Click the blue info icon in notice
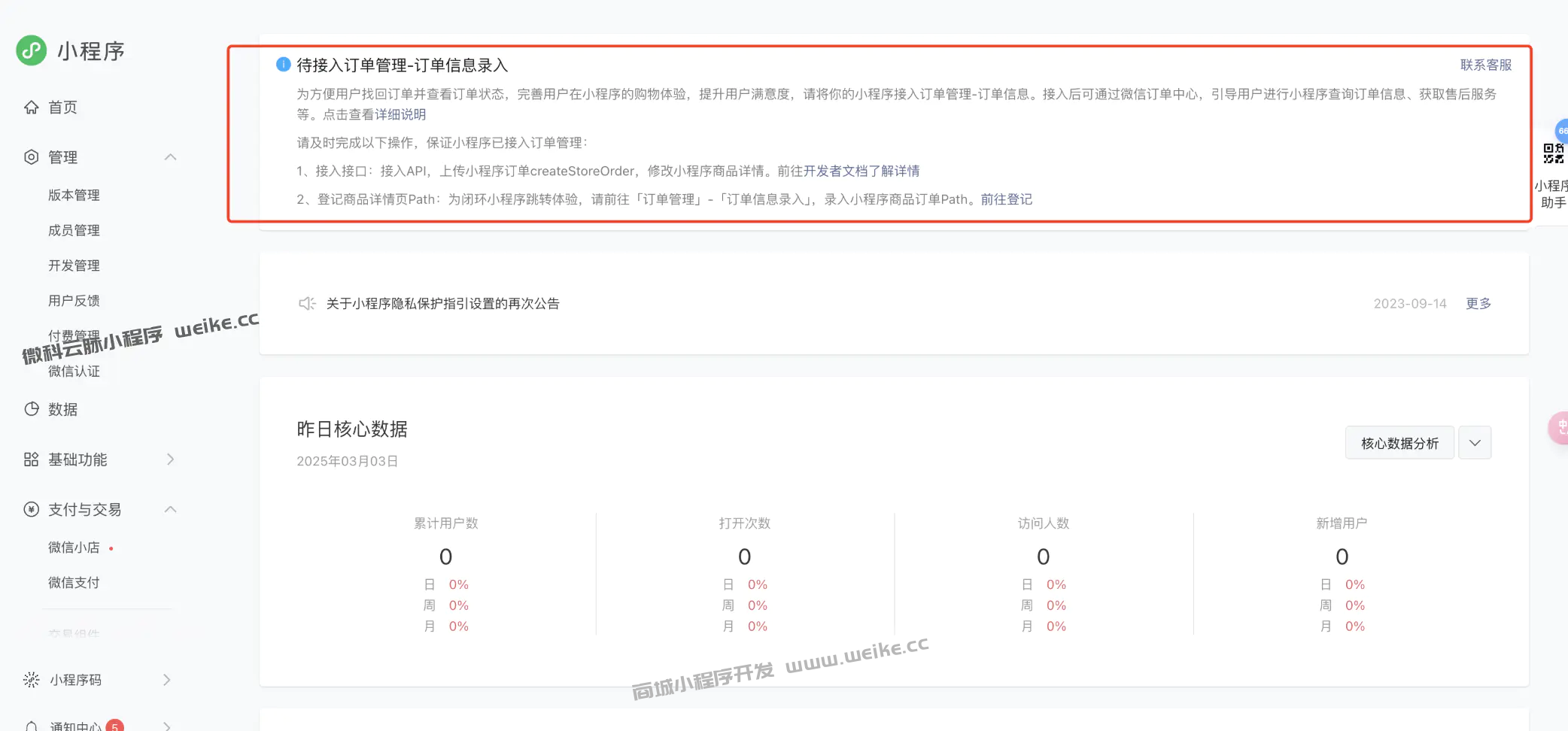 (x=284, y=64)
